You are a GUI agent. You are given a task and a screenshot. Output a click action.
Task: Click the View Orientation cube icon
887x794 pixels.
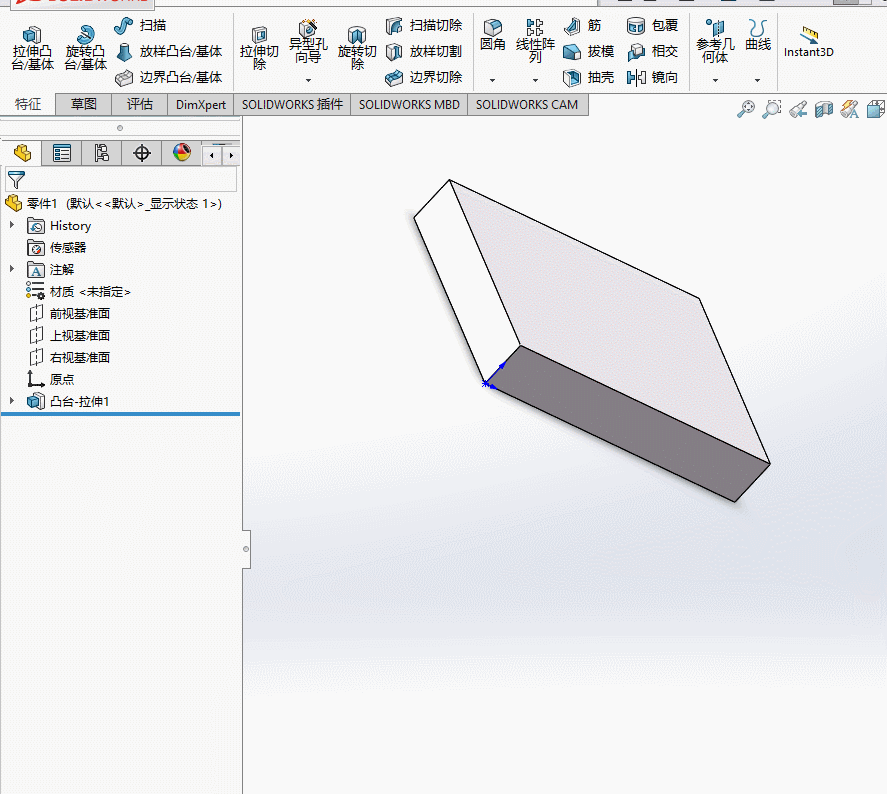876,109
